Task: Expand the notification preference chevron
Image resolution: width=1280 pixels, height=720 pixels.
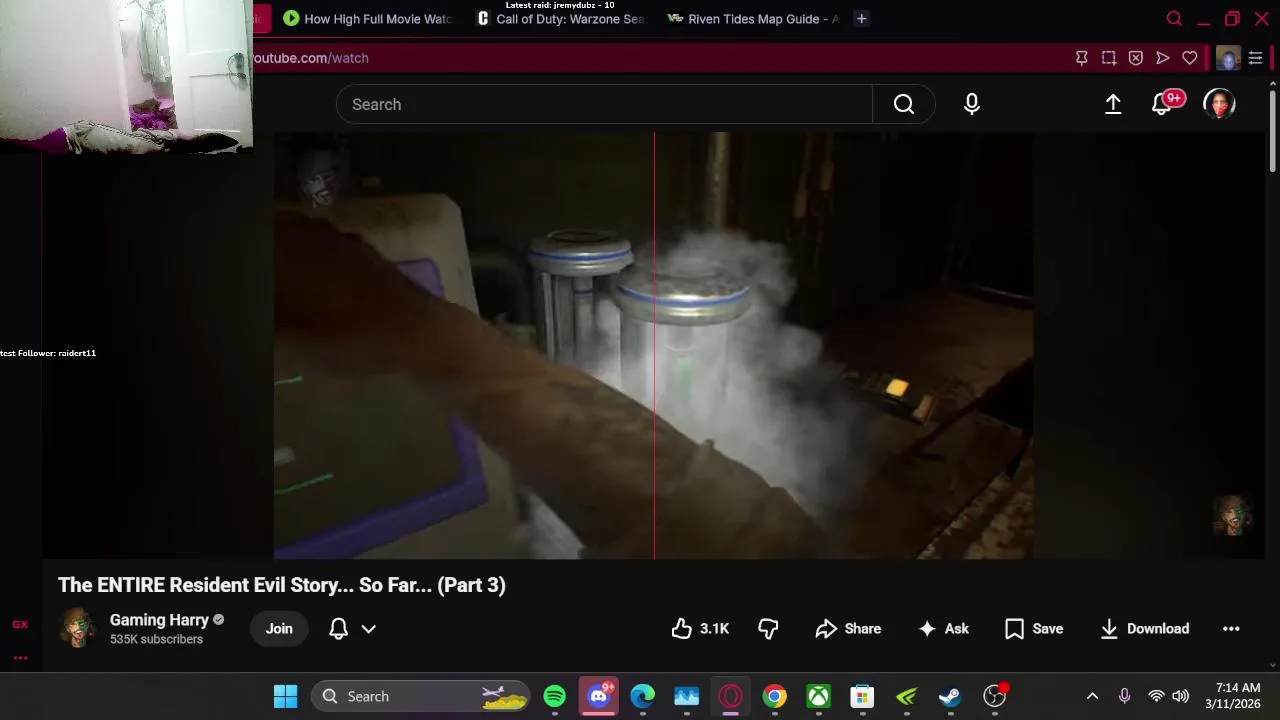Action: (x=368, y=629)
